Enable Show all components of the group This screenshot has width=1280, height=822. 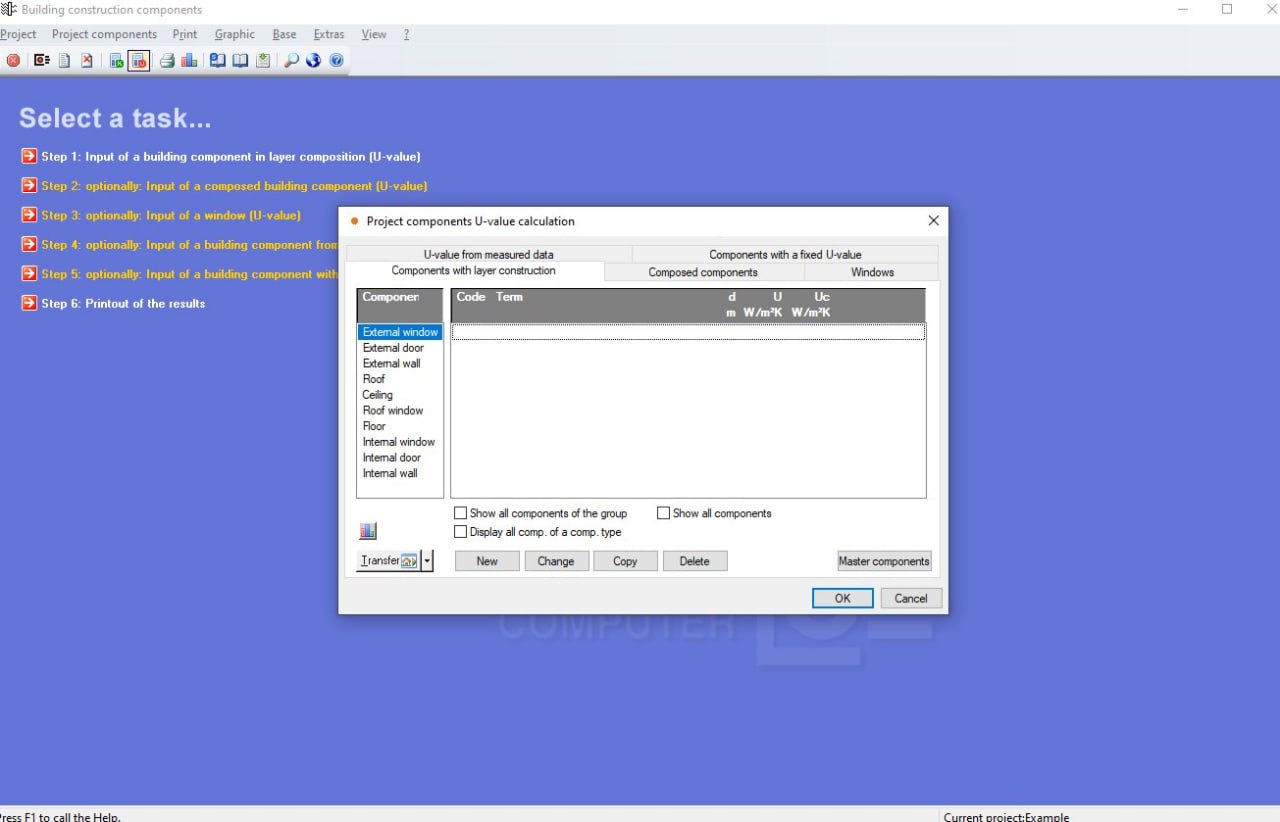[x=461, y=513]
